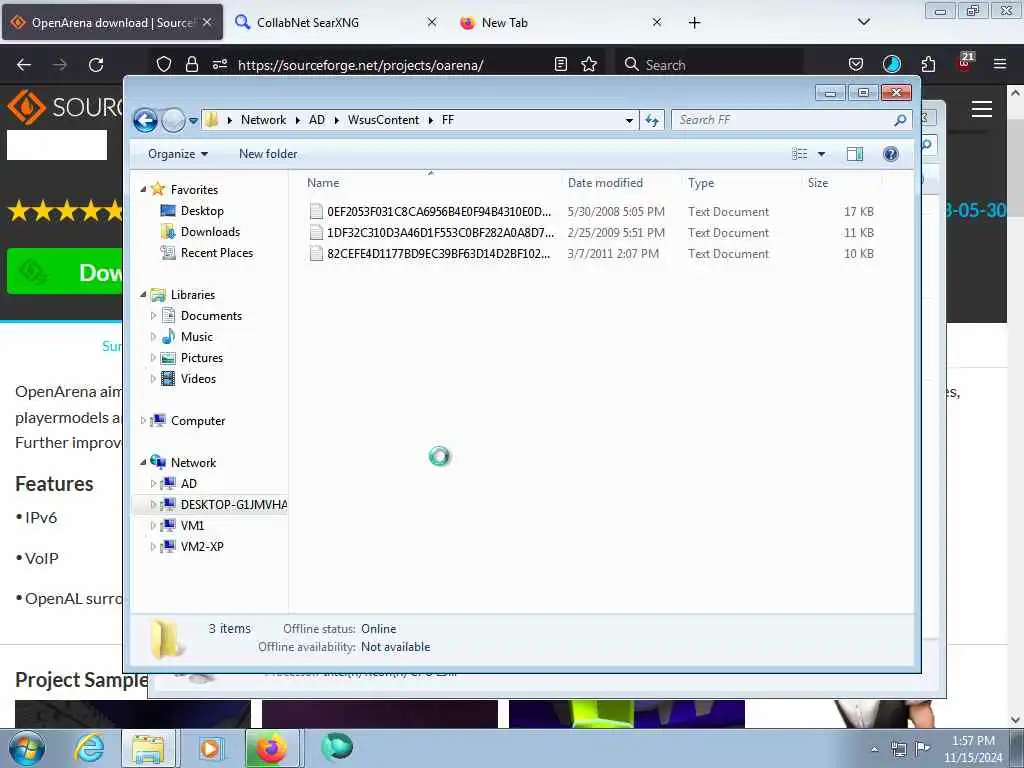Open SourceForge hamburger menu
The image size is (1024, 768).
point(982,109)
